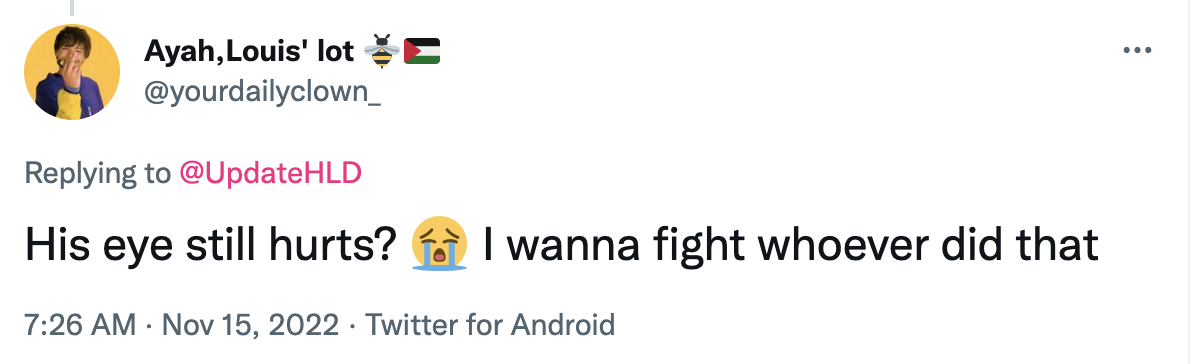Click the 'Replying to' label

99,174
